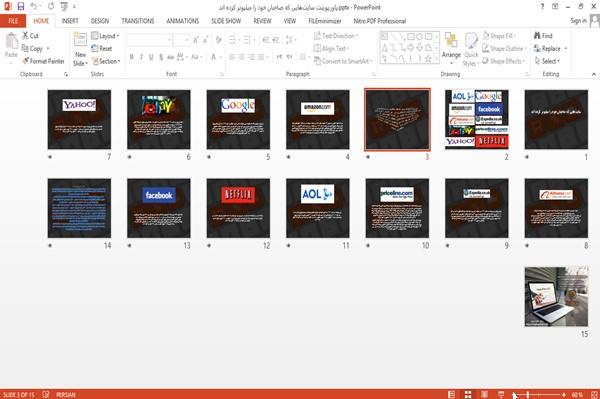The image size is (600, 399).
Task: Switch to the SLIDE SHOW tab
Action: [226, 21]
